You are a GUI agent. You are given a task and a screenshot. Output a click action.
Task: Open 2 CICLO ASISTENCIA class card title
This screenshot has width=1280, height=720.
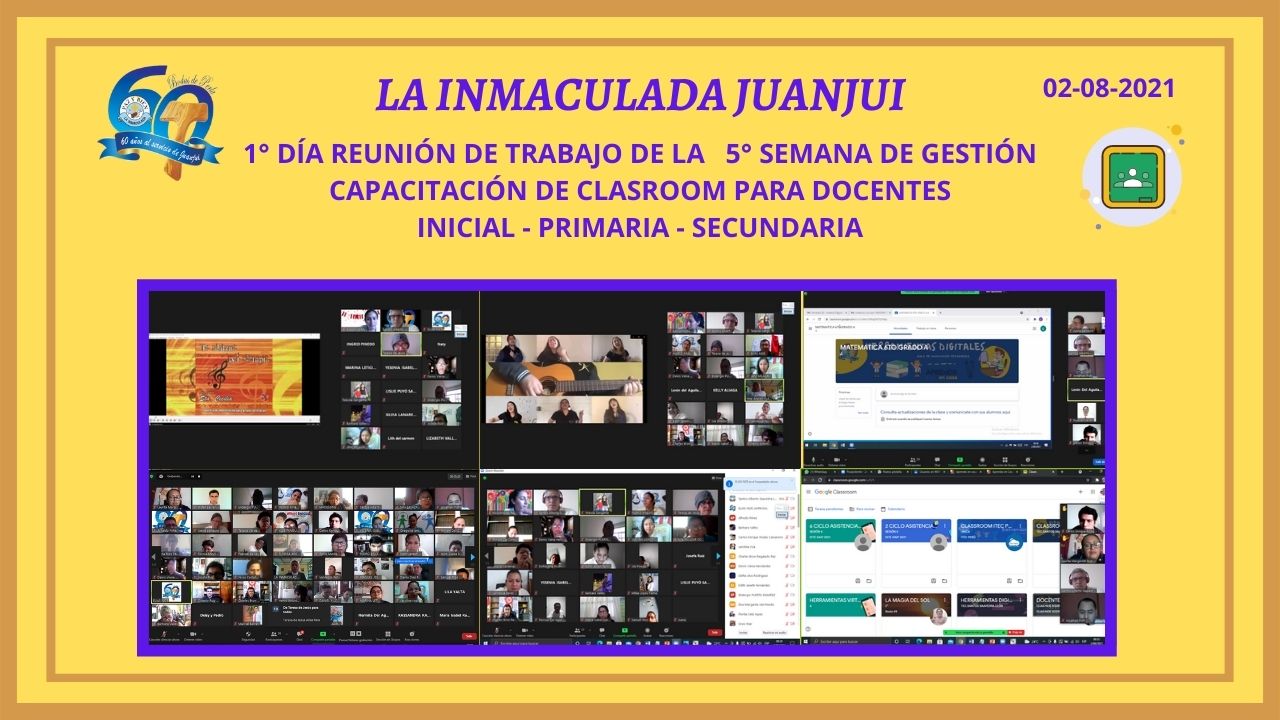click(x=909, y=526)
